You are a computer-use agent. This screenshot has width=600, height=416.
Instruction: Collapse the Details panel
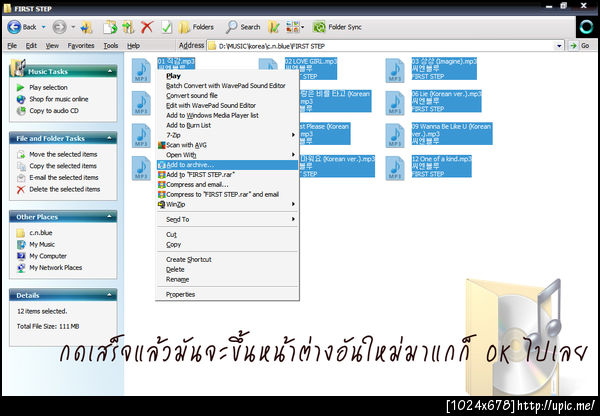point(110,295)
